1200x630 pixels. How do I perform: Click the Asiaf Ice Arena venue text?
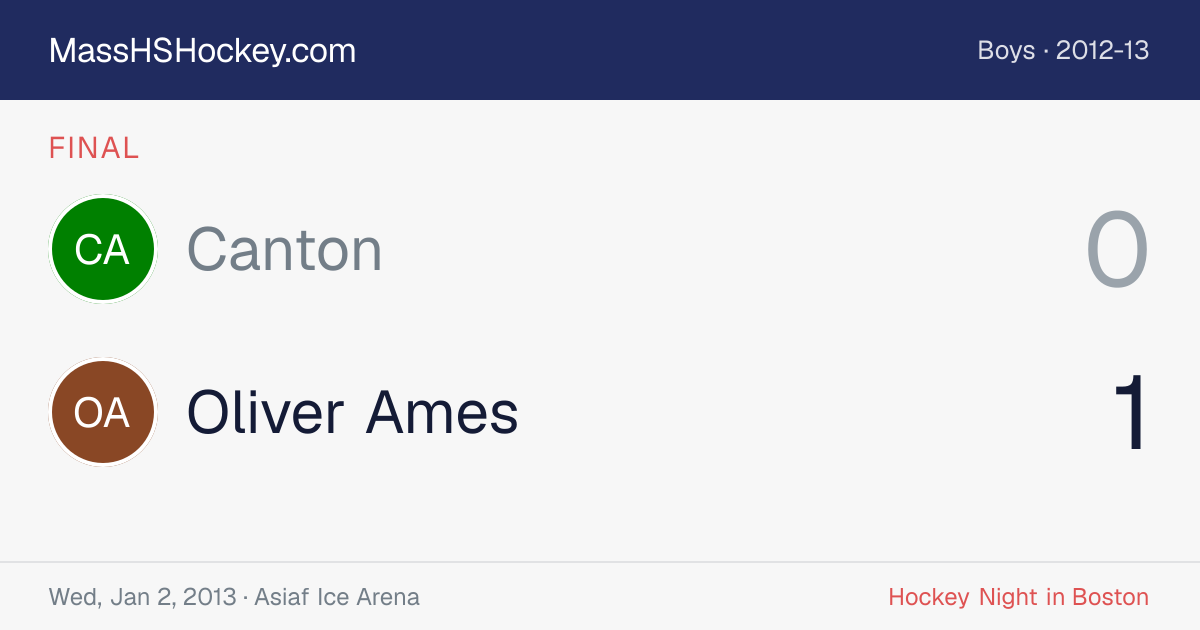coord(337,597)
